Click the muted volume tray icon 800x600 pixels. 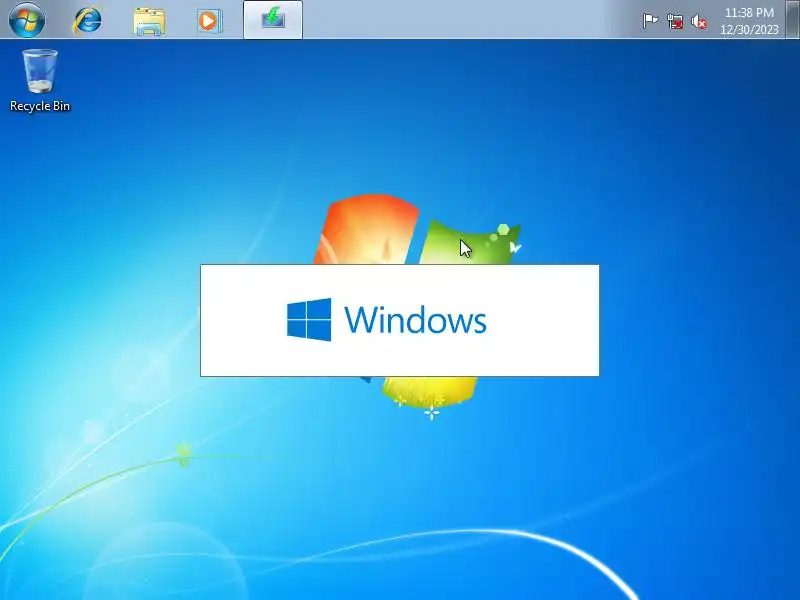(698, 21)
